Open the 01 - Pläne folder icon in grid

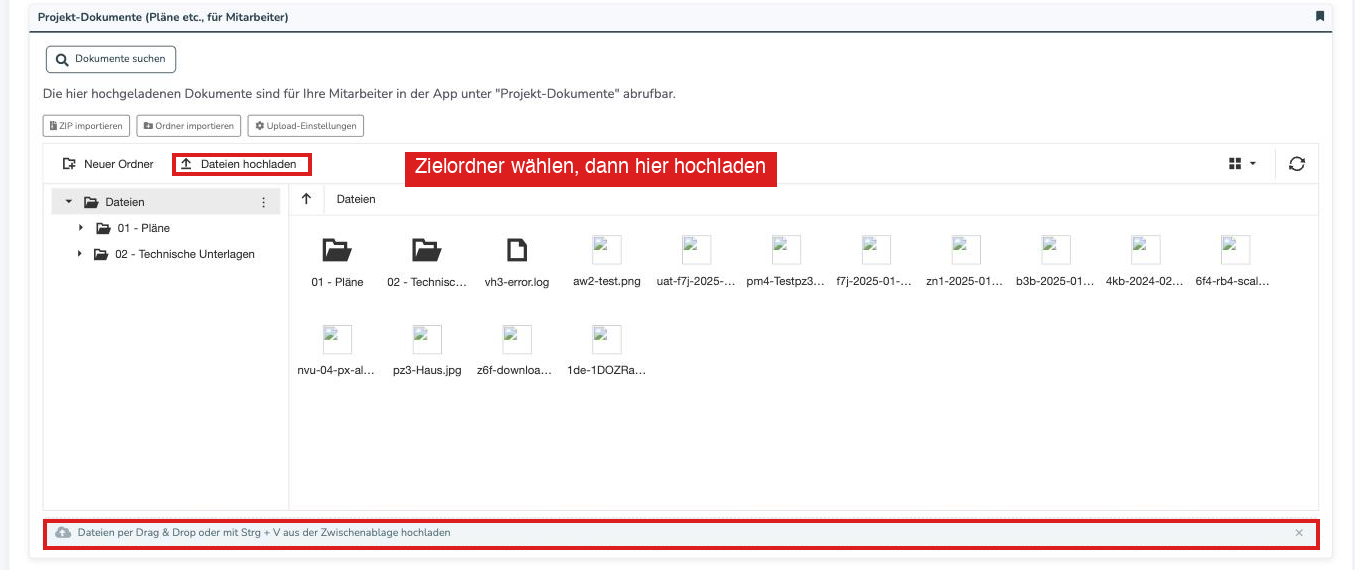[x=337, y=249]
